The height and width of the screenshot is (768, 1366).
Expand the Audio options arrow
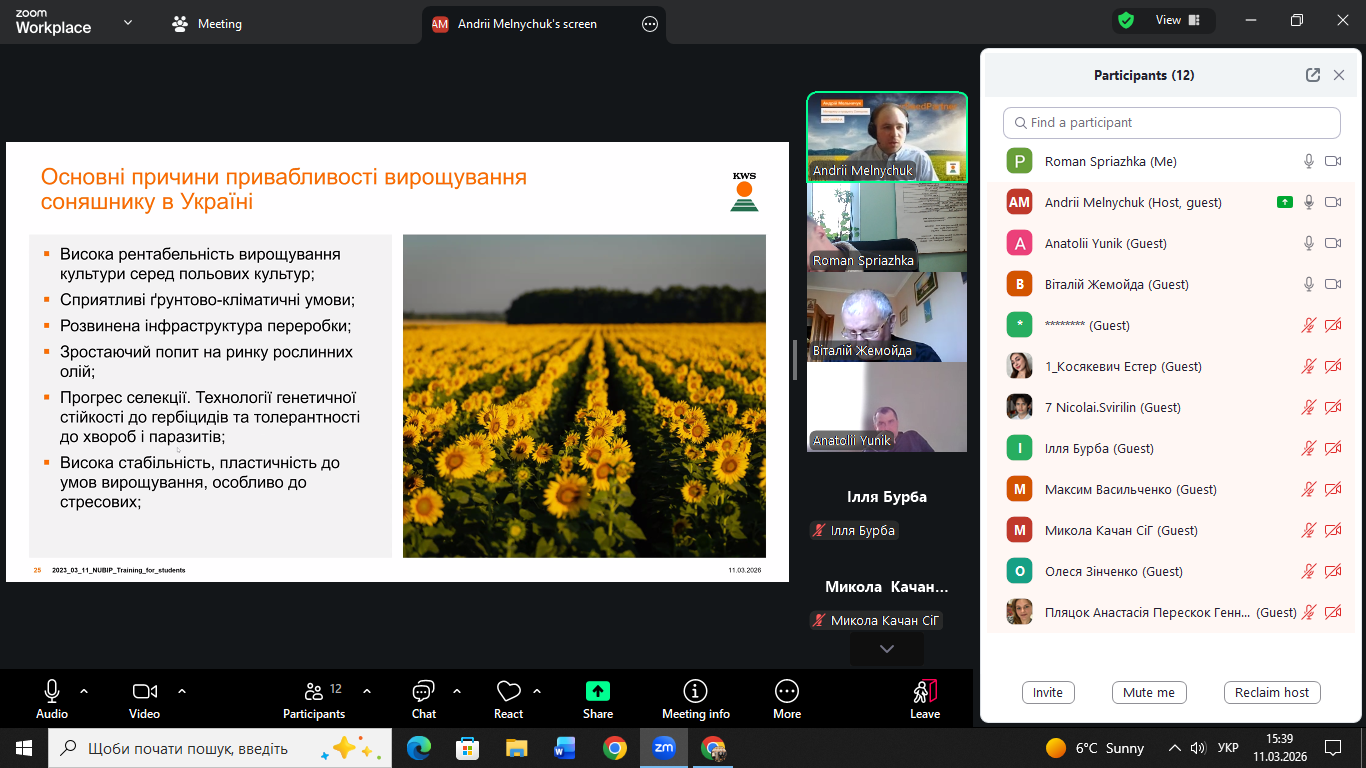(x=84, y=691)
